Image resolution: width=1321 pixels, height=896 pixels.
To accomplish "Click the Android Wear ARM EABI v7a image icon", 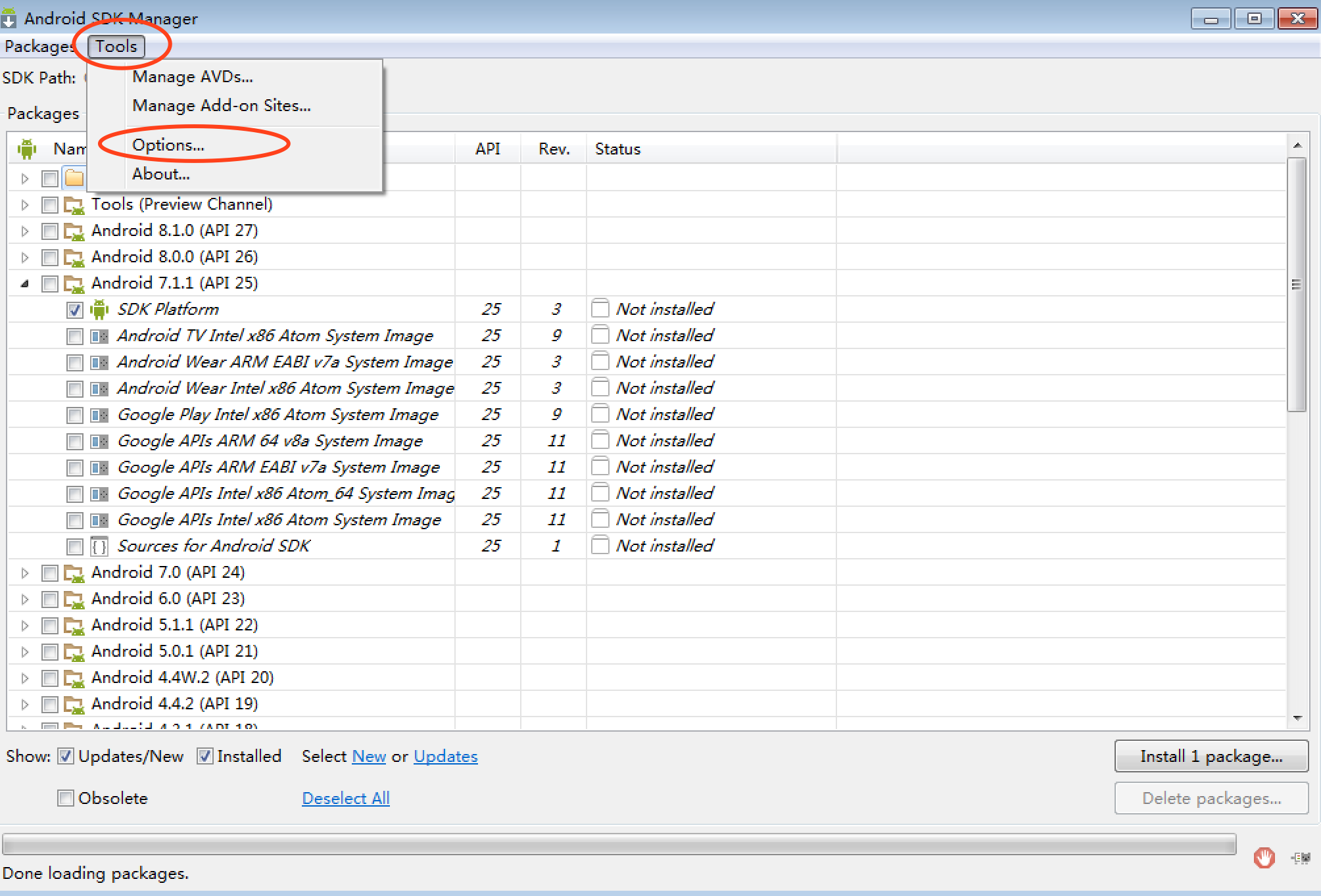I will (99, 362).
